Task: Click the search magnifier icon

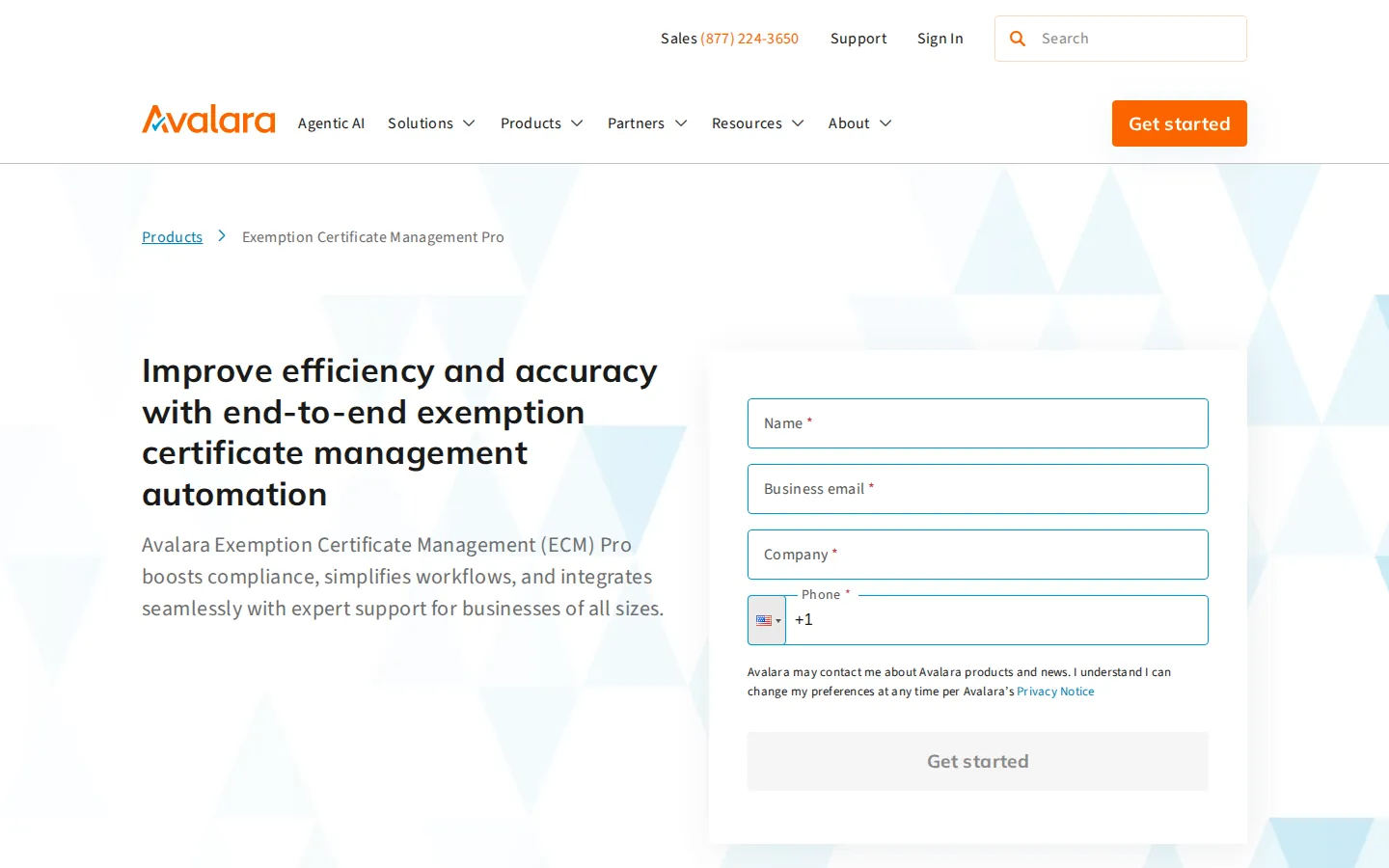Action: click(1018, 39)
